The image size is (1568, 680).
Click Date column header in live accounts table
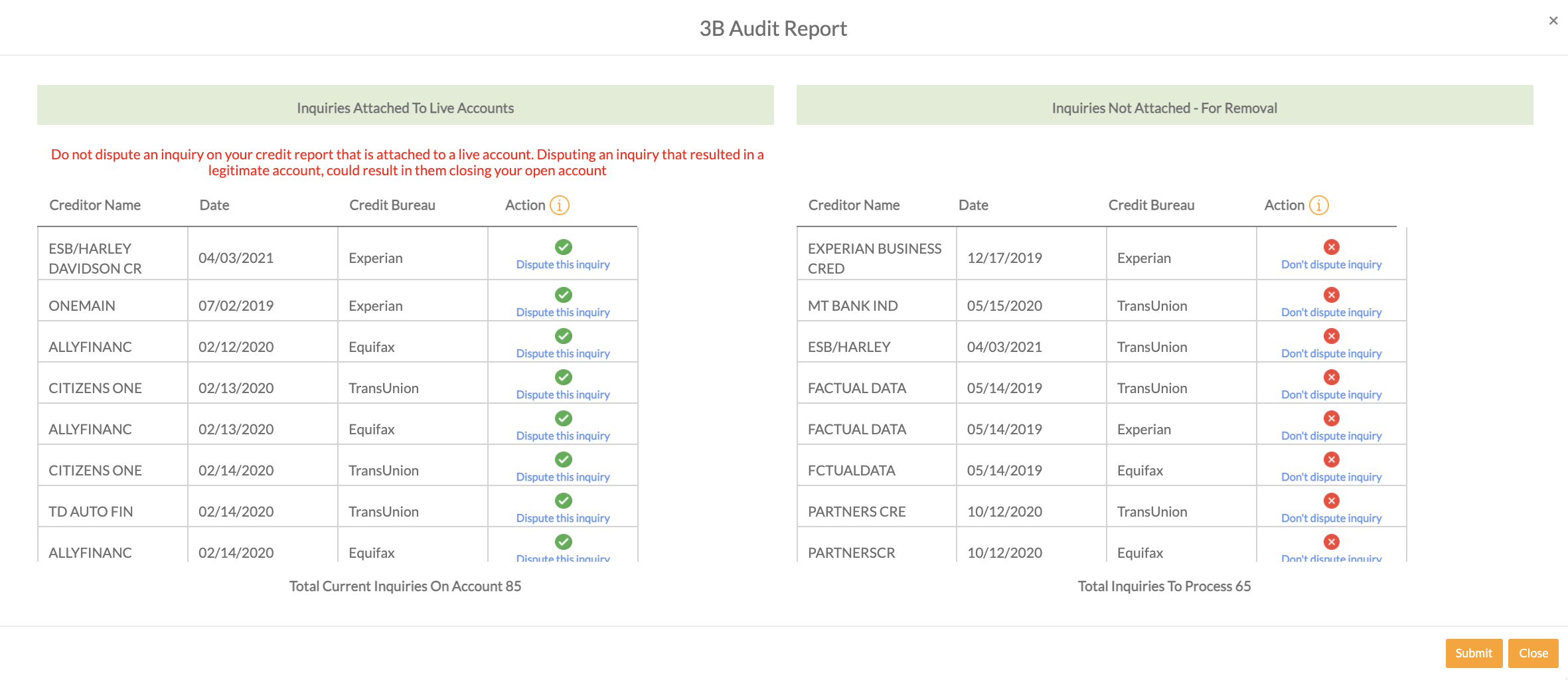click(x=214, y=205)
